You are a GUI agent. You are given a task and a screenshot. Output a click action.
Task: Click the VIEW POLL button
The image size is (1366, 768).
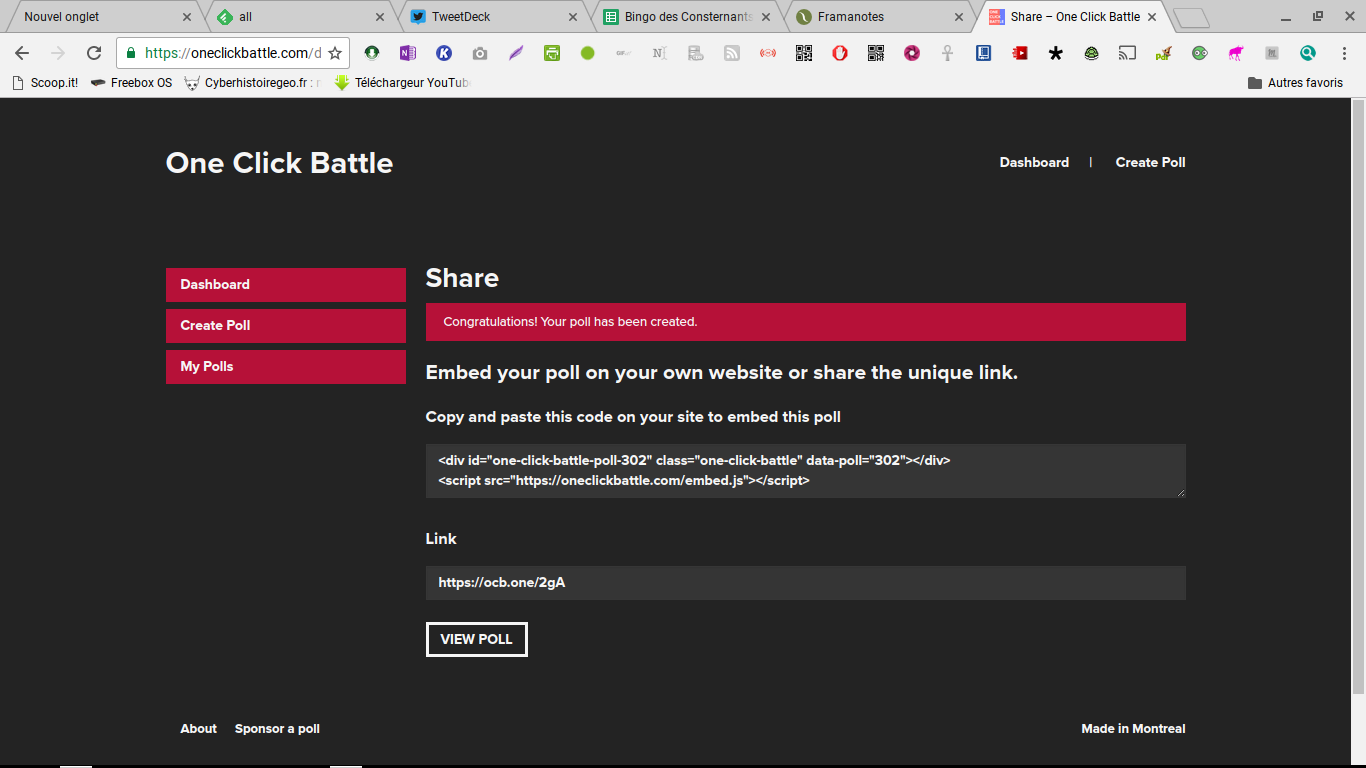[x=477, y=639]
